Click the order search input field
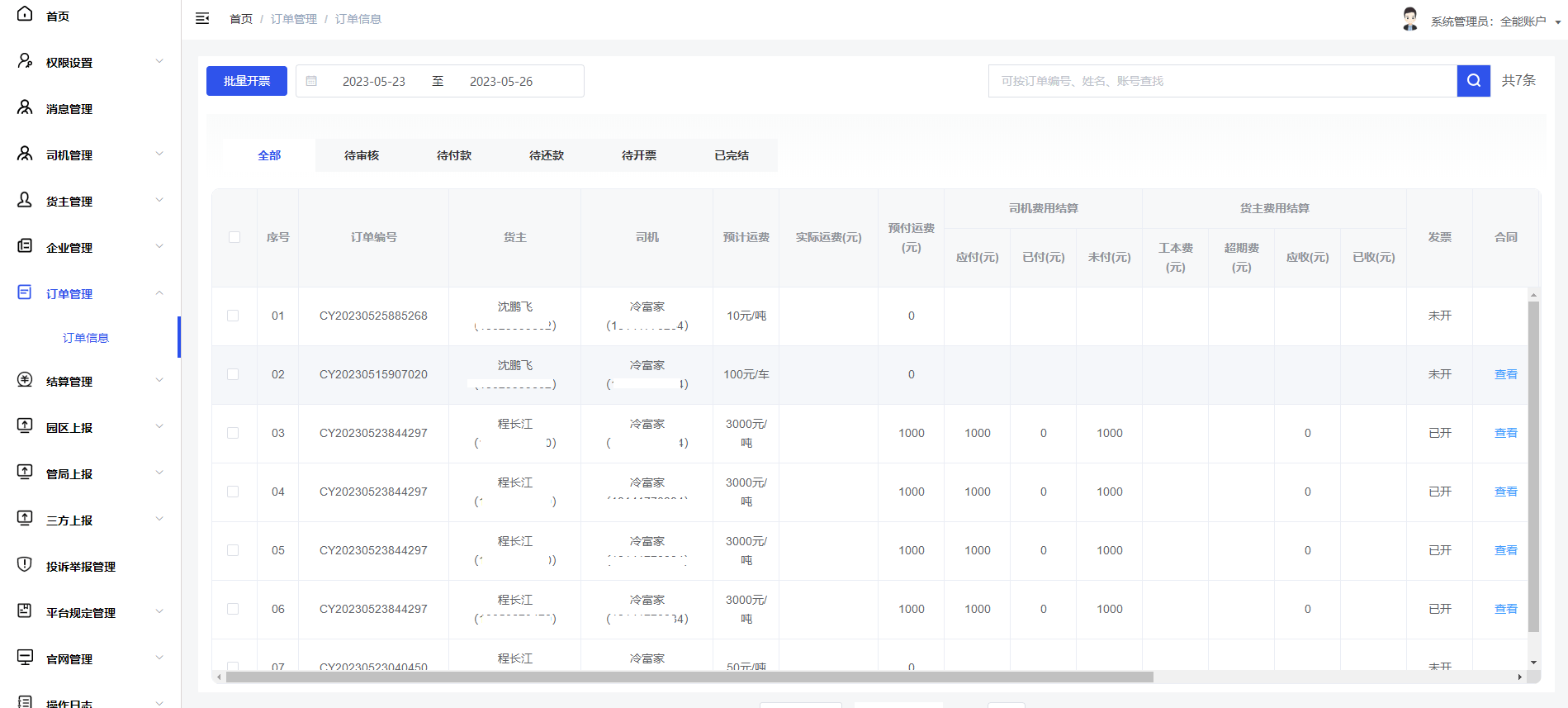Screen dimensions: 1568x708 [x=1222, y=81]
